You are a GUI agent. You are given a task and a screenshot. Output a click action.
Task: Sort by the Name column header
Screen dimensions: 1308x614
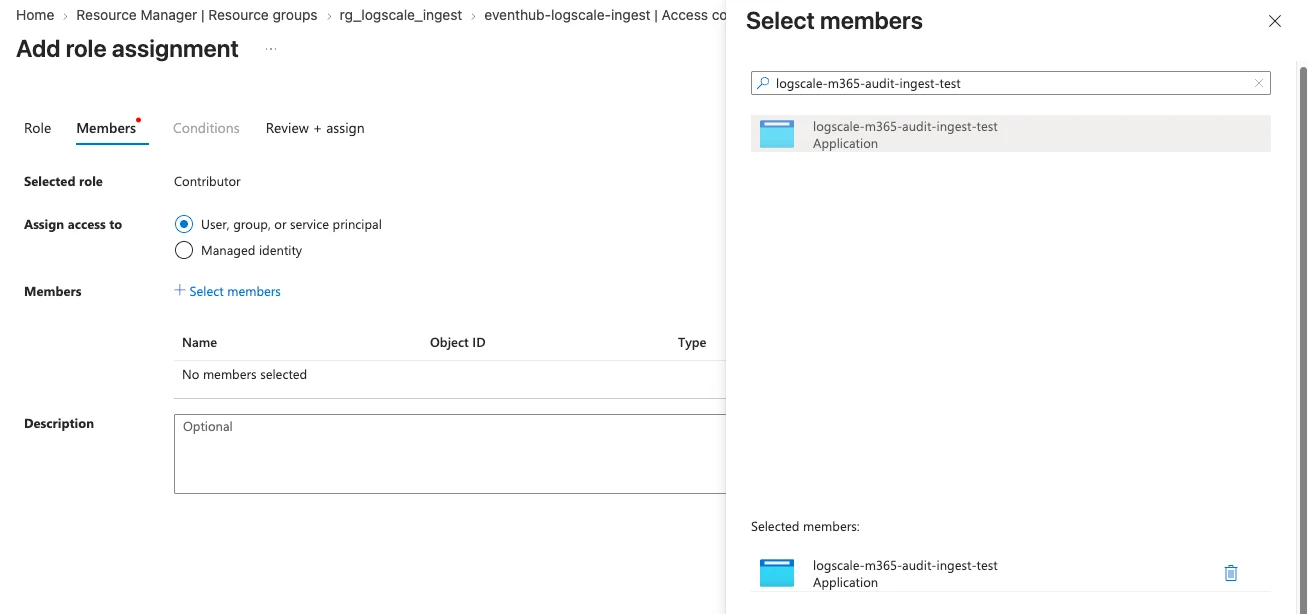point(199,342)
